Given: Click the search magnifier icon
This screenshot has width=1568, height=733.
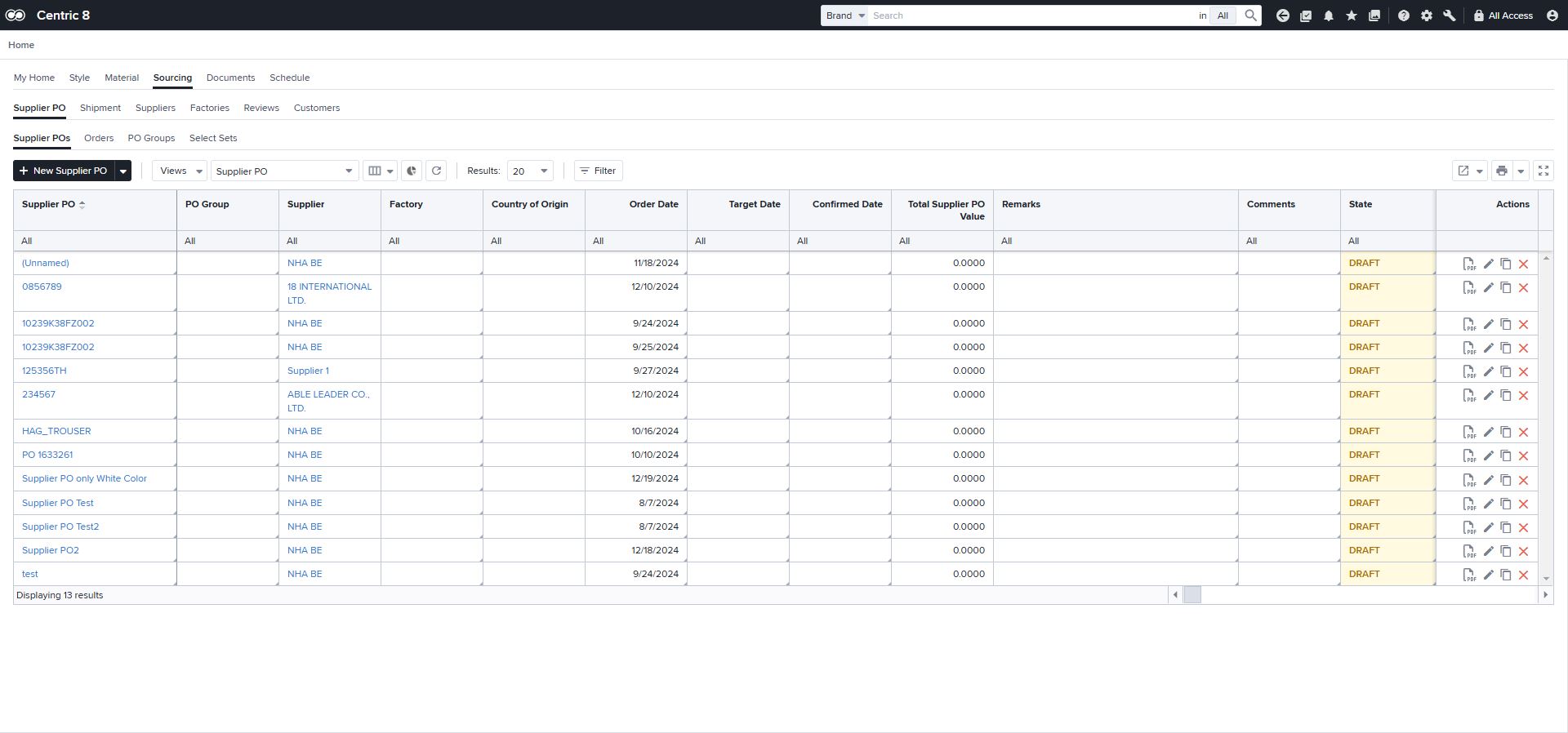Looking at the screenshot, I should click(1250, 16).
